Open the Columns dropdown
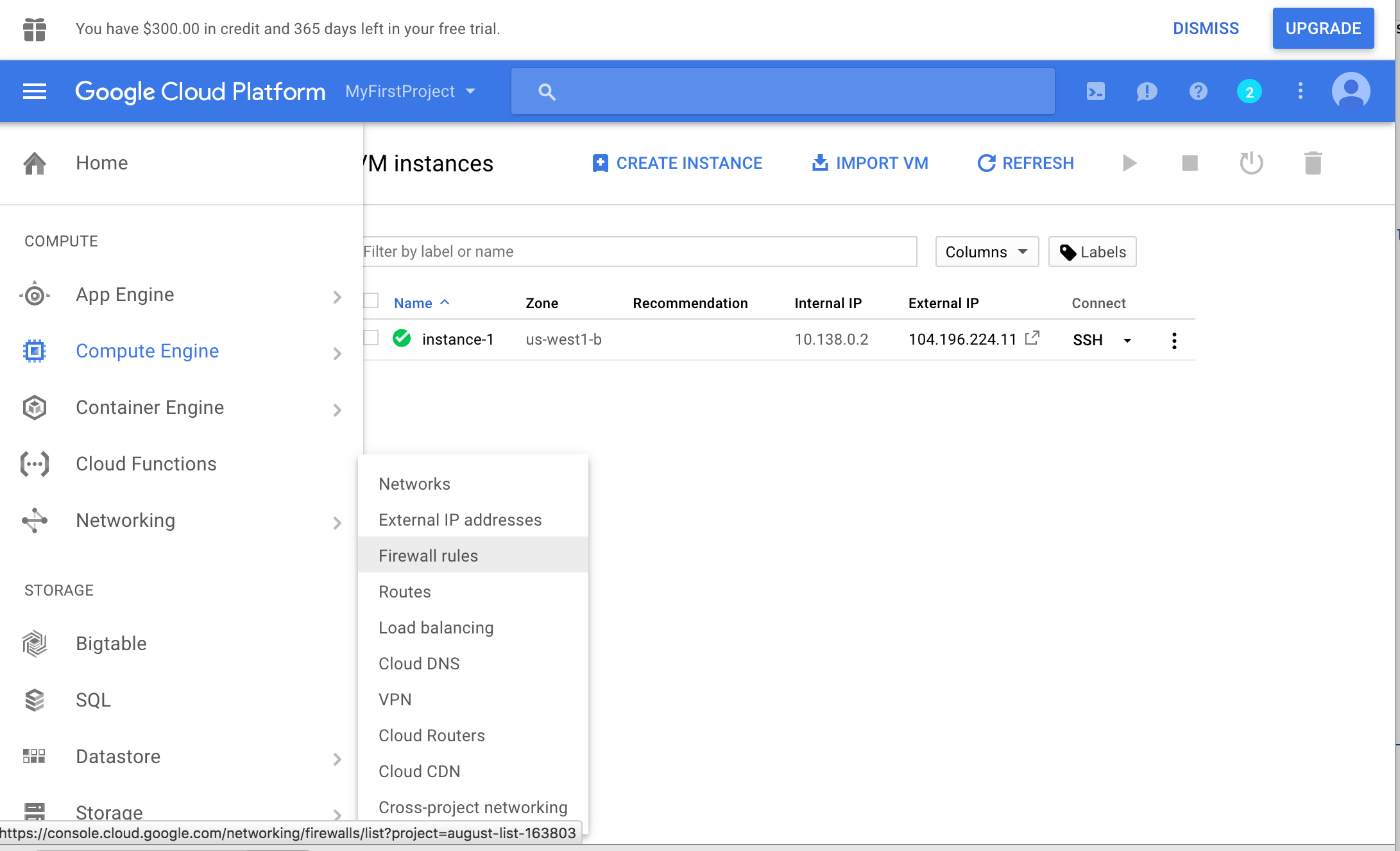The width and height of the screenshot is (1400, 851). click(986, 252)
